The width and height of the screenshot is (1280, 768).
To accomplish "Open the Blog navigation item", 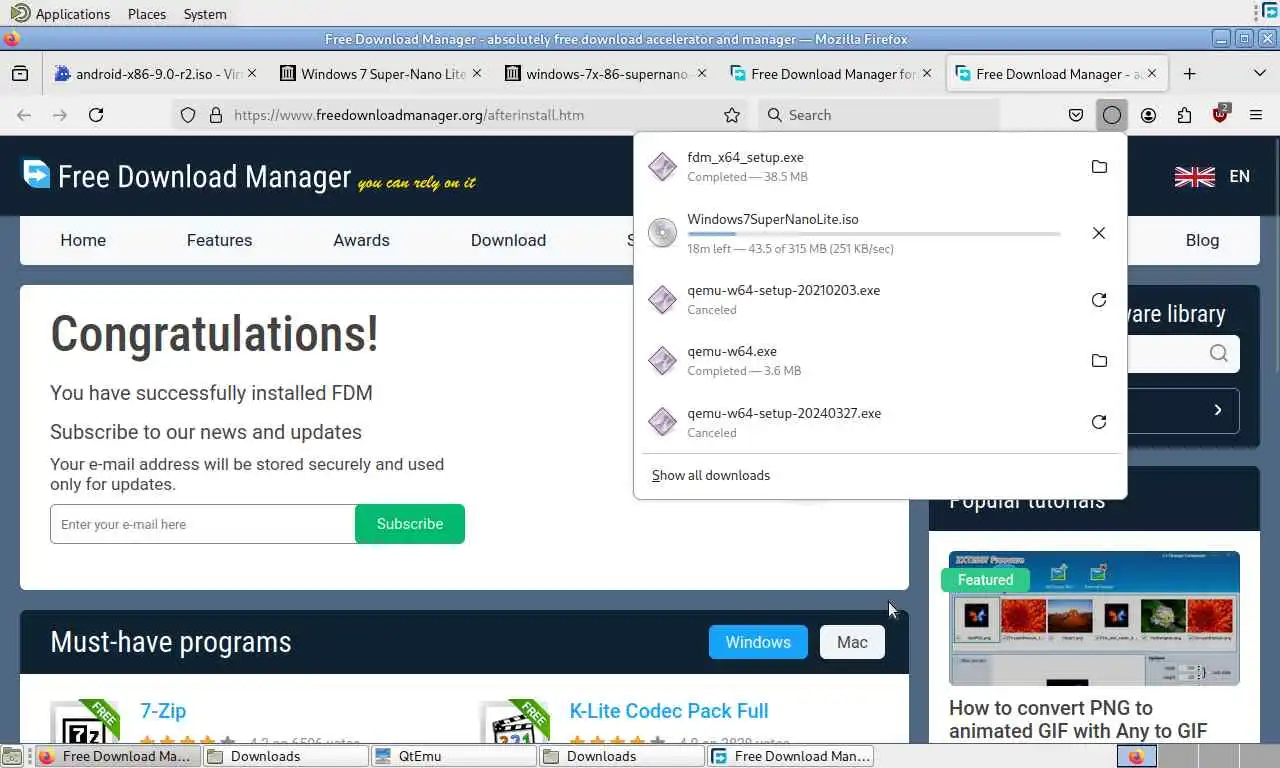I will pyautogui.click(x=1202, y=240).
